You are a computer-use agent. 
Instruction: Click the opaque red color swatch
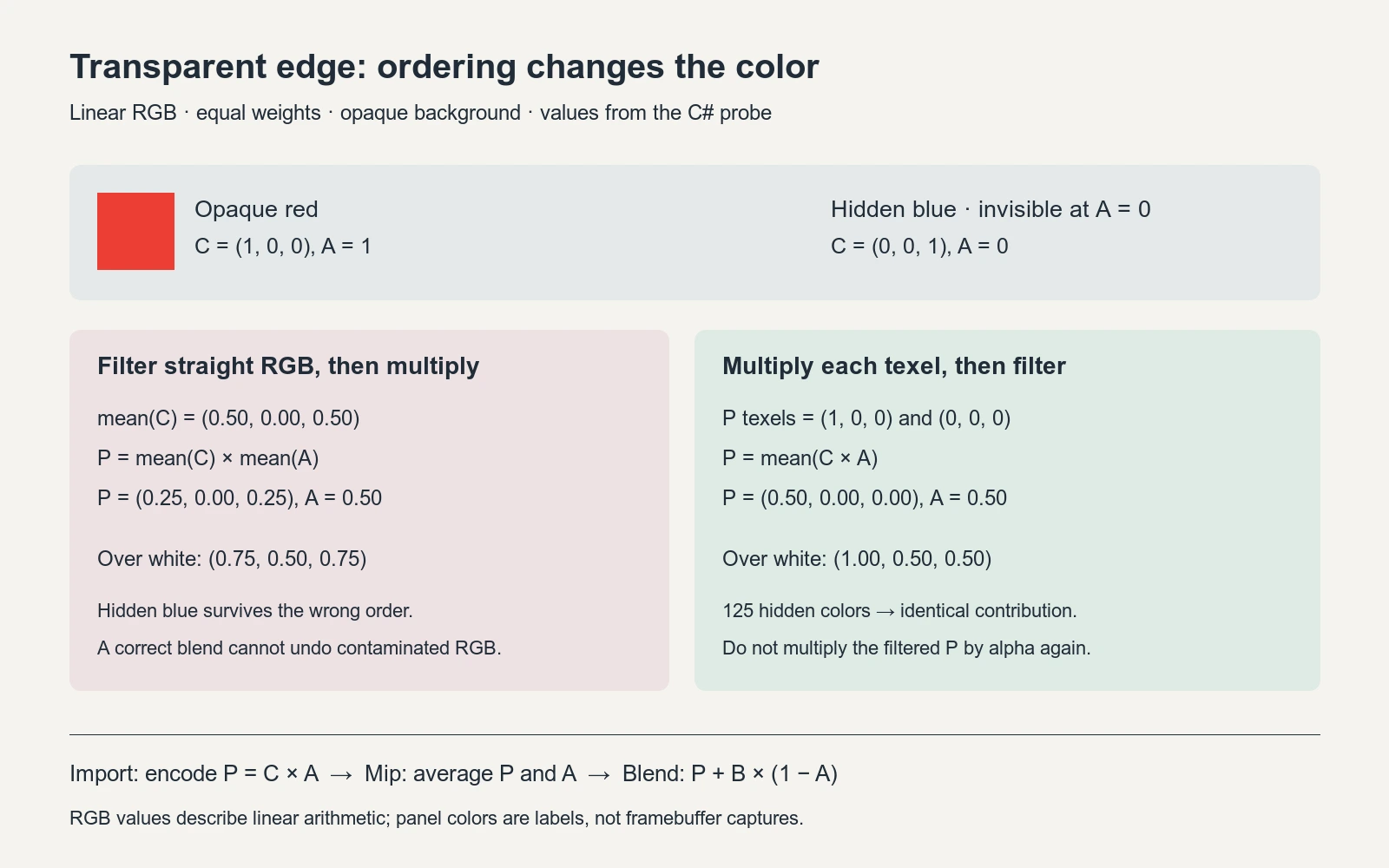[x=135, y=231]
